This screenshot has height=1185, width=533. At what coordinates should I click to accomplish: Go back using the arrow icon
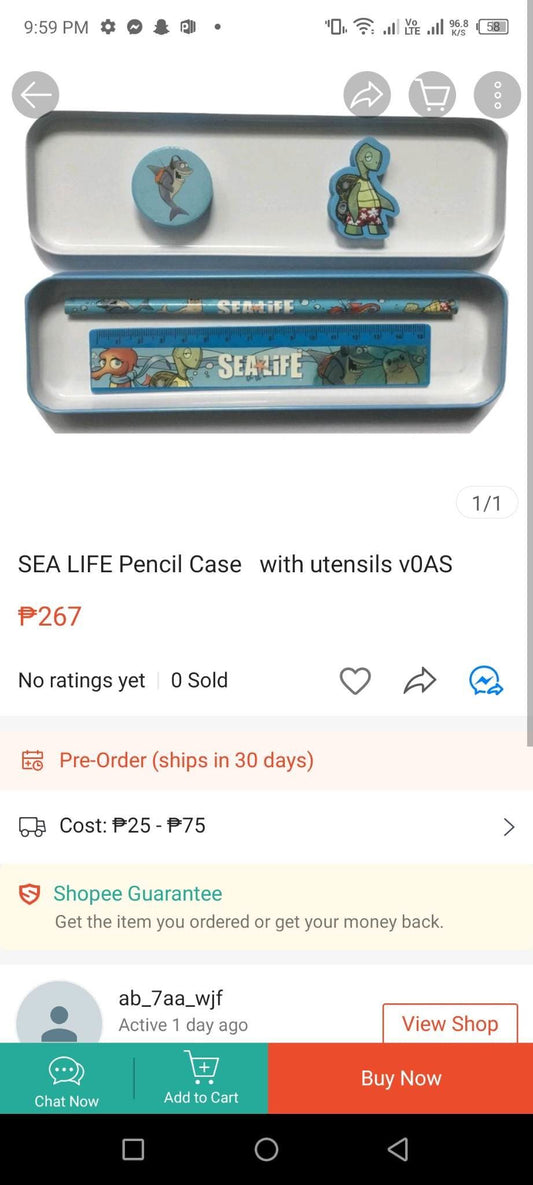(x=36, y=95)
